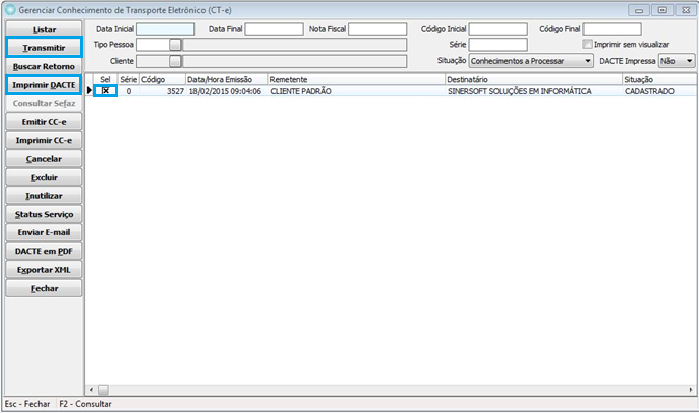
Task: Enable Imprimir sem visualizar checkbox
Action: tap(588, 45)
